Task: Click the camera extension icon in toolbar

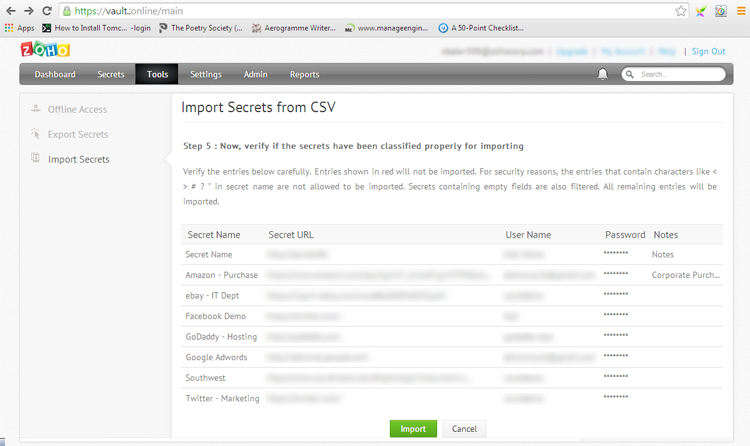Action: (721, 11)
